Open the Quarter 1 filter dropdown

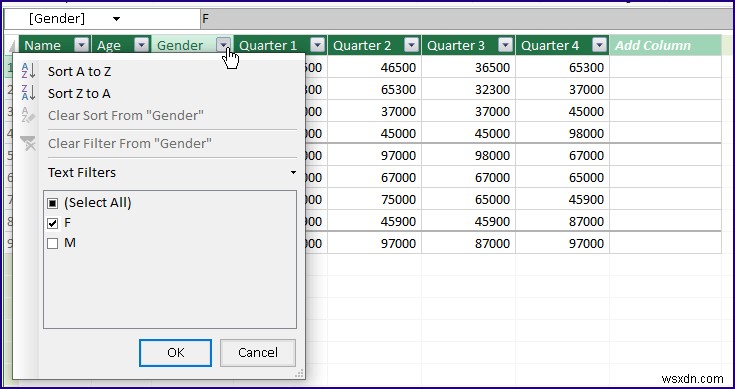point(318,45)
